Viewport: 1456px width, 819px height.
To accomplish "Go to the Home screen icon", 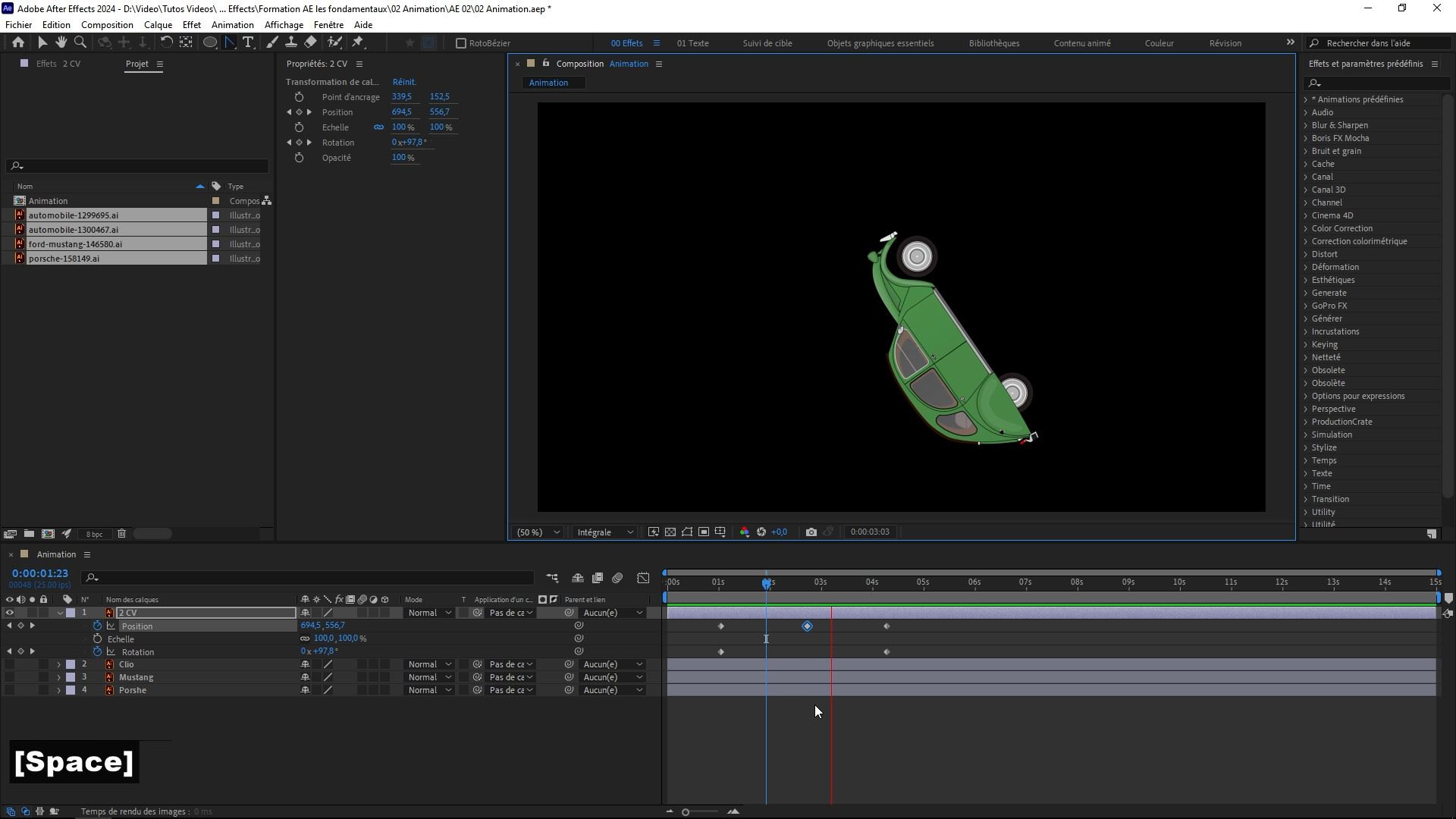I will [x=18, y=42].
